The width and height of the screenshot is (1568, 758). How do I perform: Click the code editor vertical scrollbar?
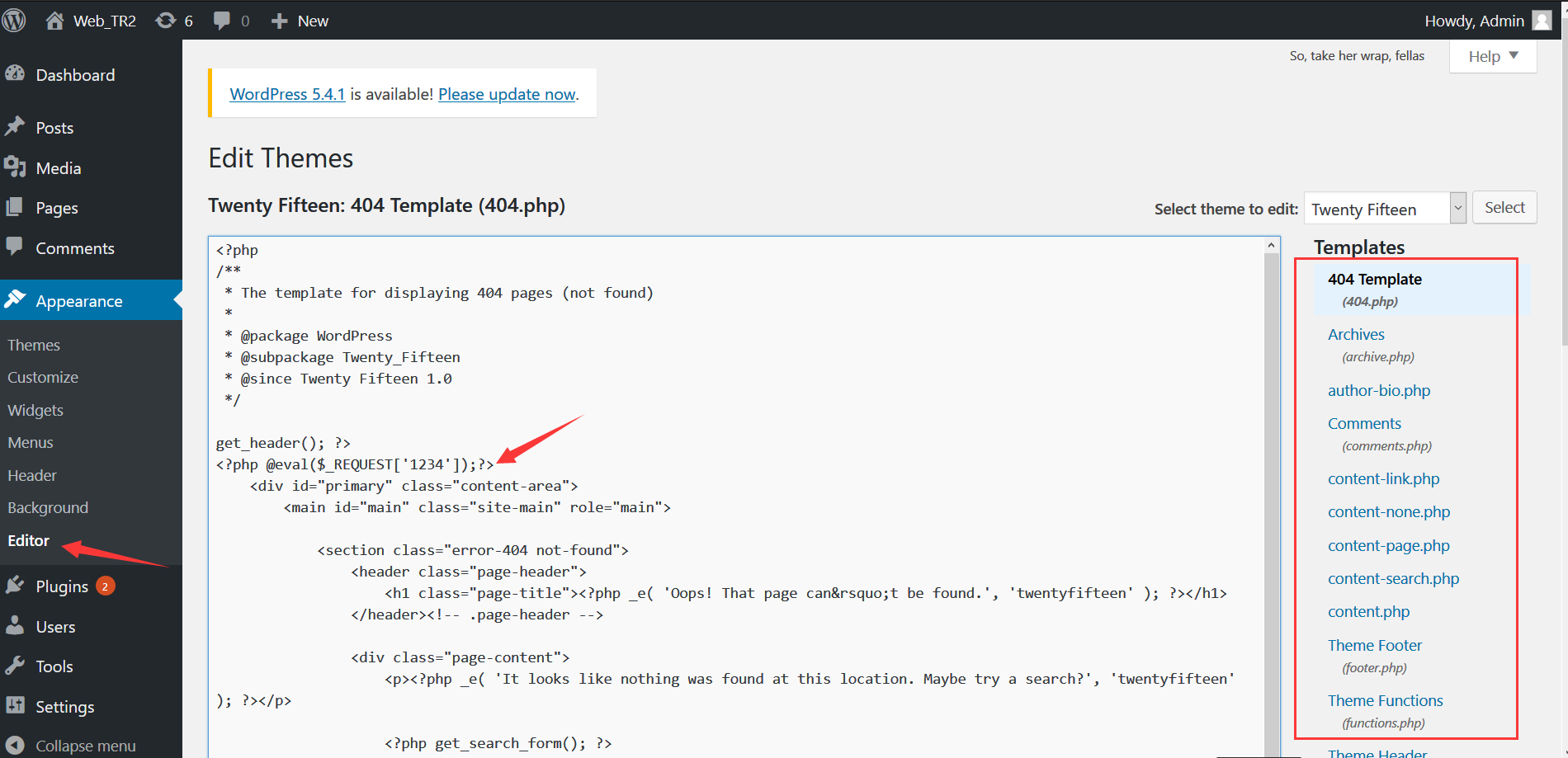[x=1272, y=505]
